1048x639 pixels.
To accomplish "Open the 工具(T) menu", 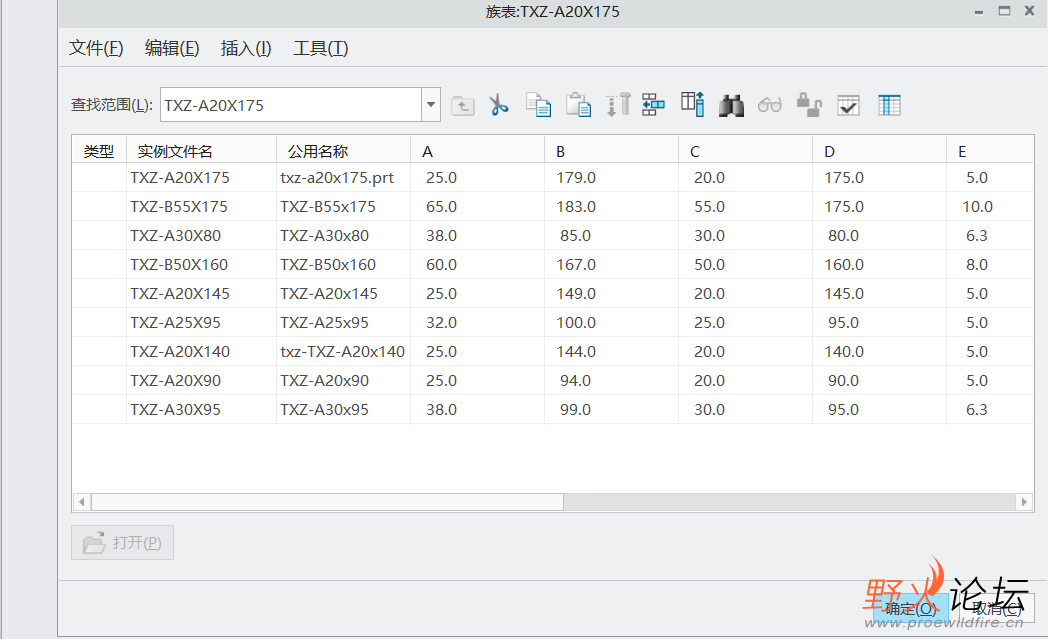I will [x=321, y=48].
